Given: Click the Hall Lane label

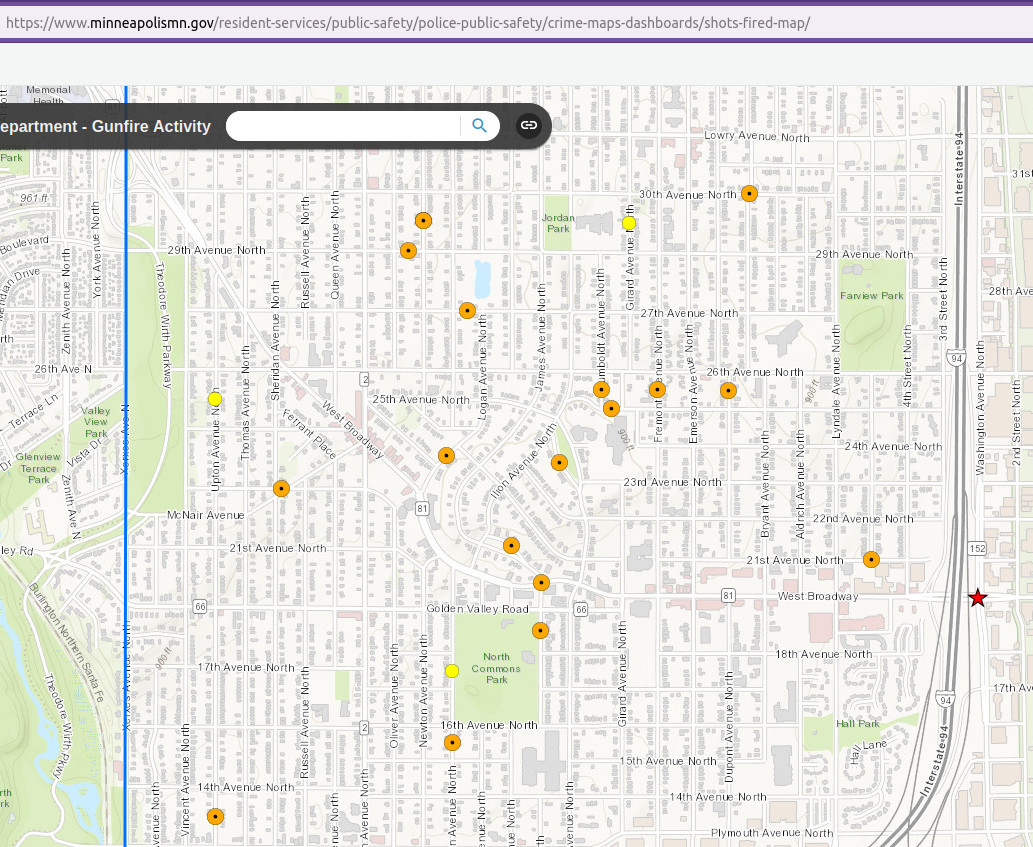Looking at the screenshot, I should point(867,750).
